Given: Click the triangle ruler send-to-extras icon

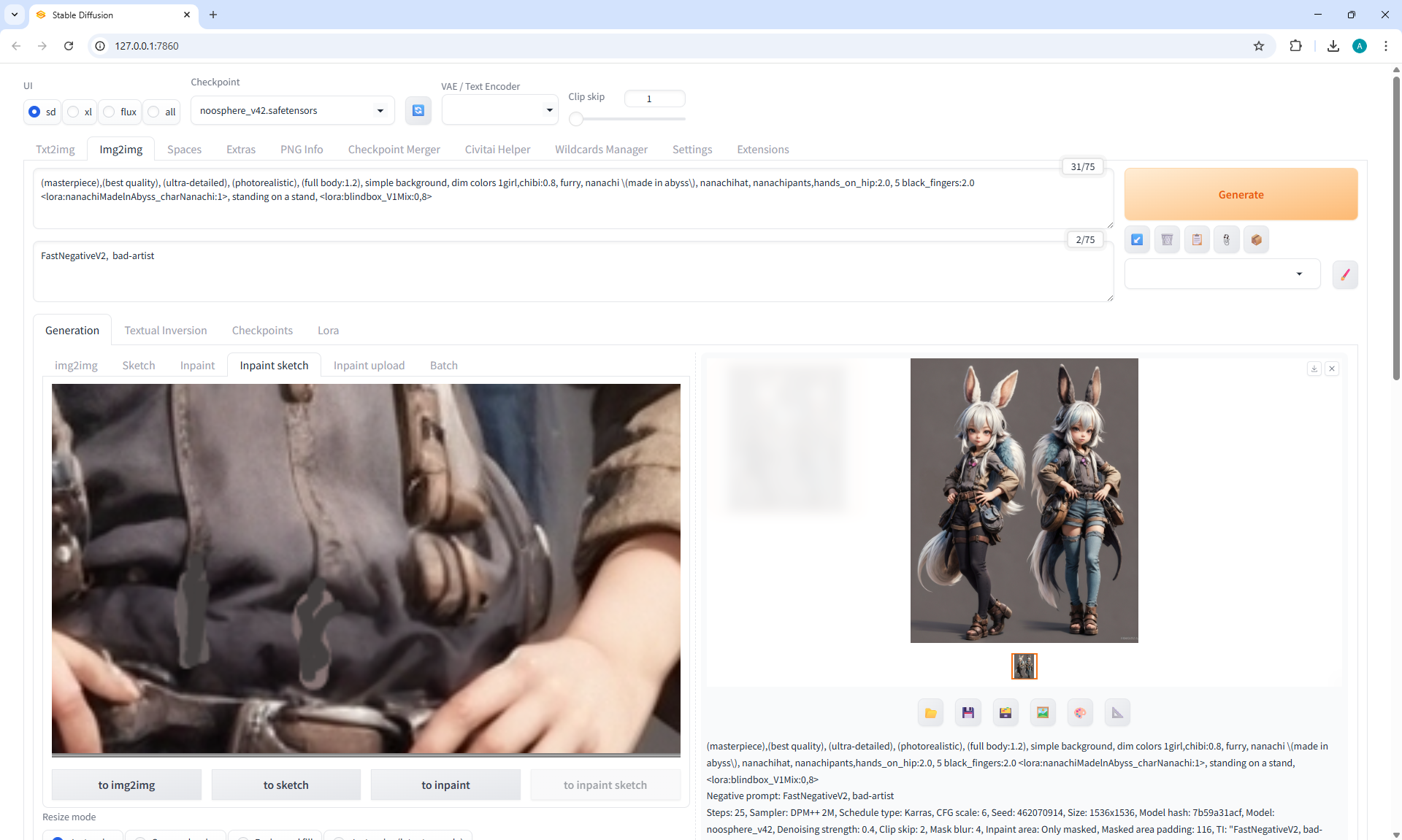Looking at the screenshot, I should coord(1117,713).
